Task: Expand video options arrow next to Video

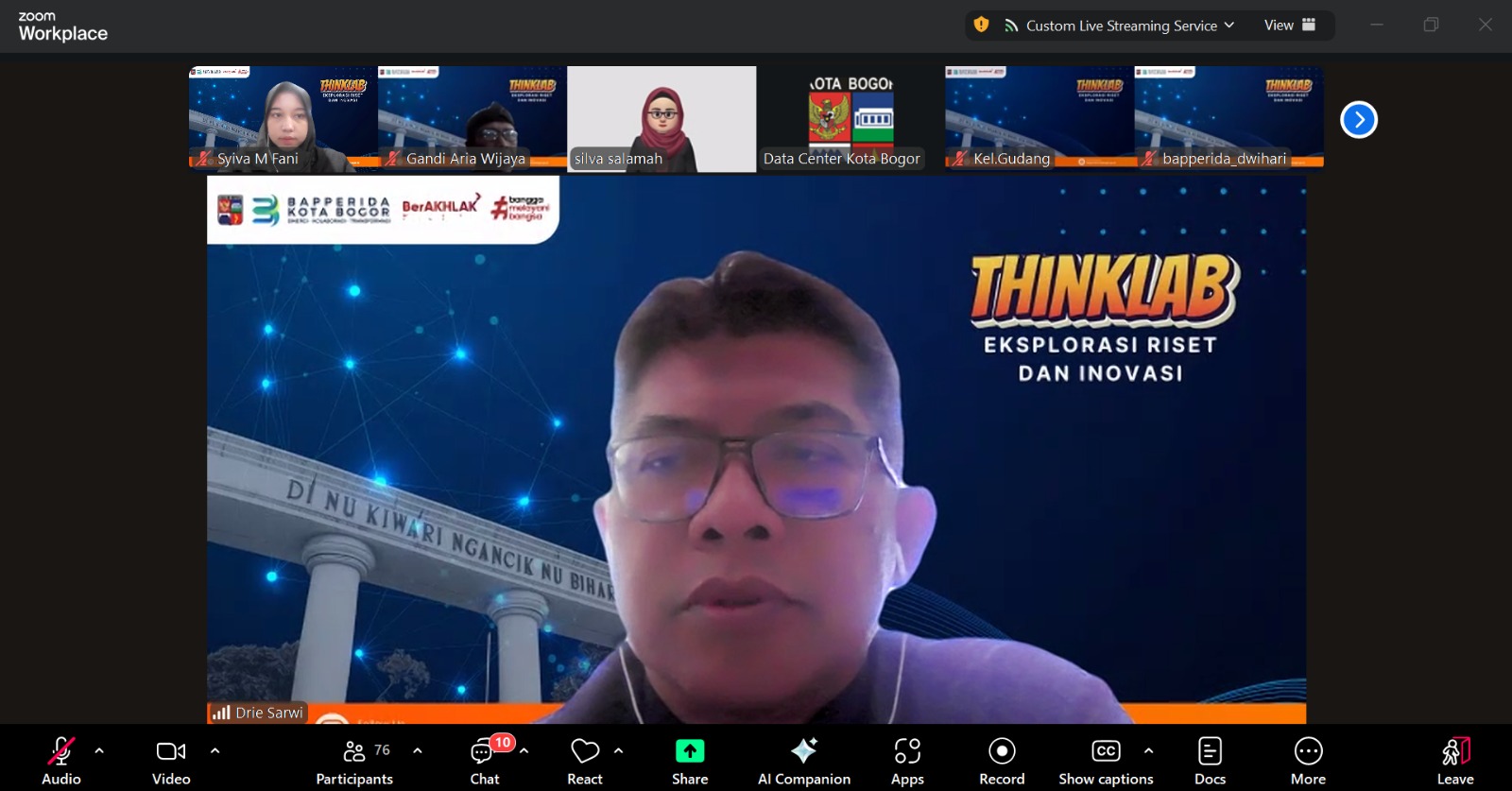Action: click(x=215, y=751)
